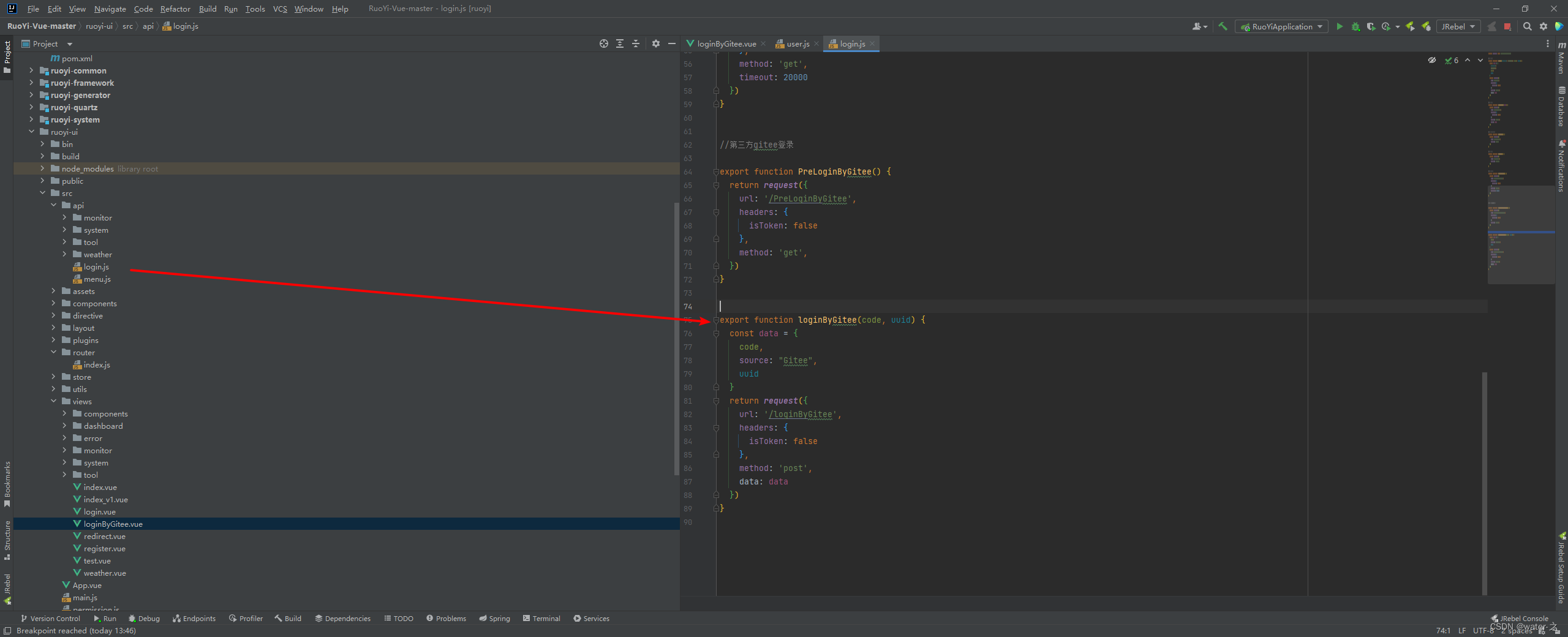Select Opened File locate icon in Project panel
The height and width of the screenshot is (637, 1568).
[604, 43]
